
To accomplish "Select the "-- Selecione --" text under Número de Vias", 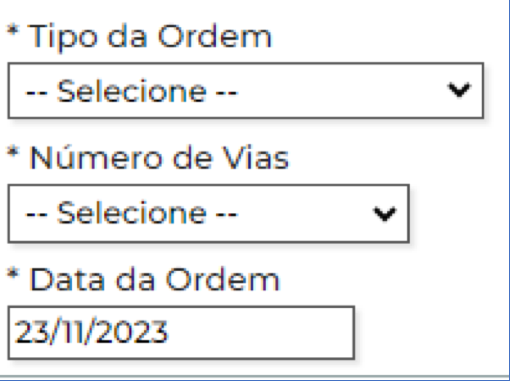I will [x=131, y=213].
